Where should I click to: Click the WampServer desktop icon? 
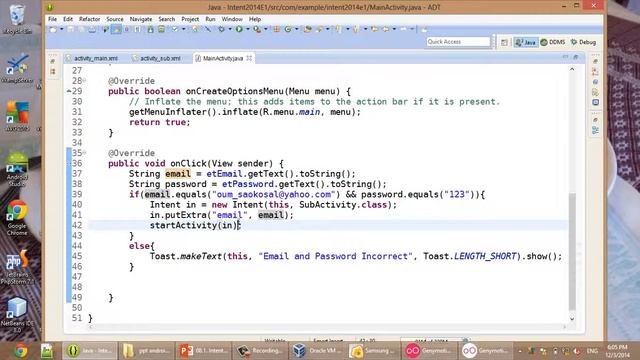(17, 68)
